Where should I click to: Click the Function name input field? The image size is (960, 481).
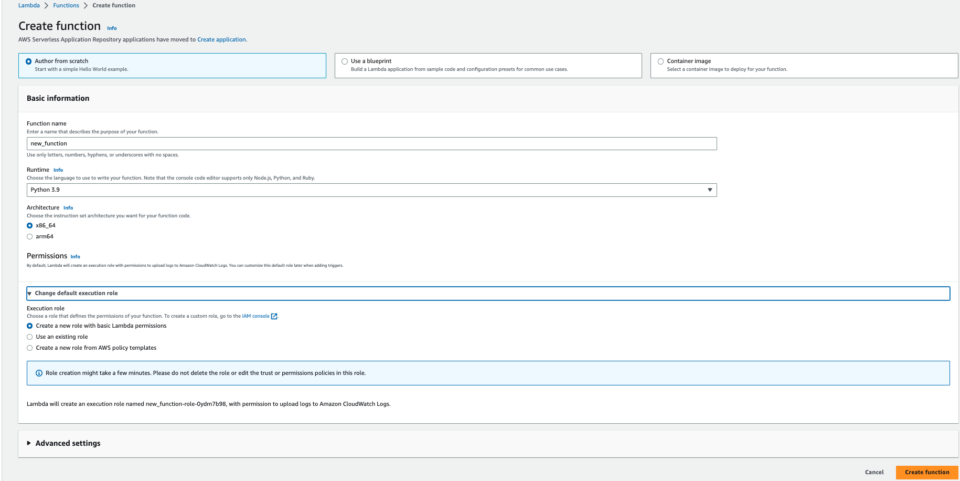click(x=371, y=144)
